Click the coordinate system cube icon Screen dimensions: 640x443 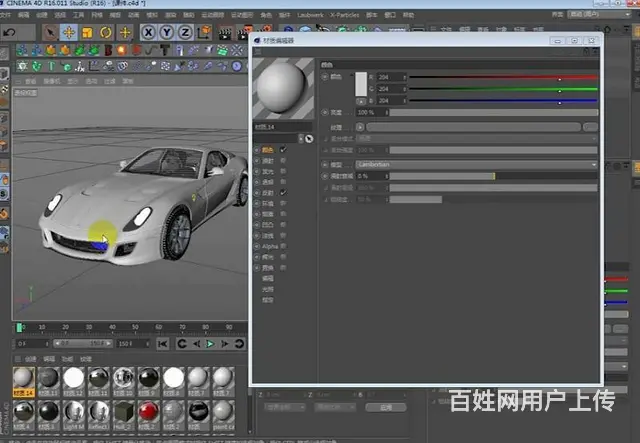point(204,33)
